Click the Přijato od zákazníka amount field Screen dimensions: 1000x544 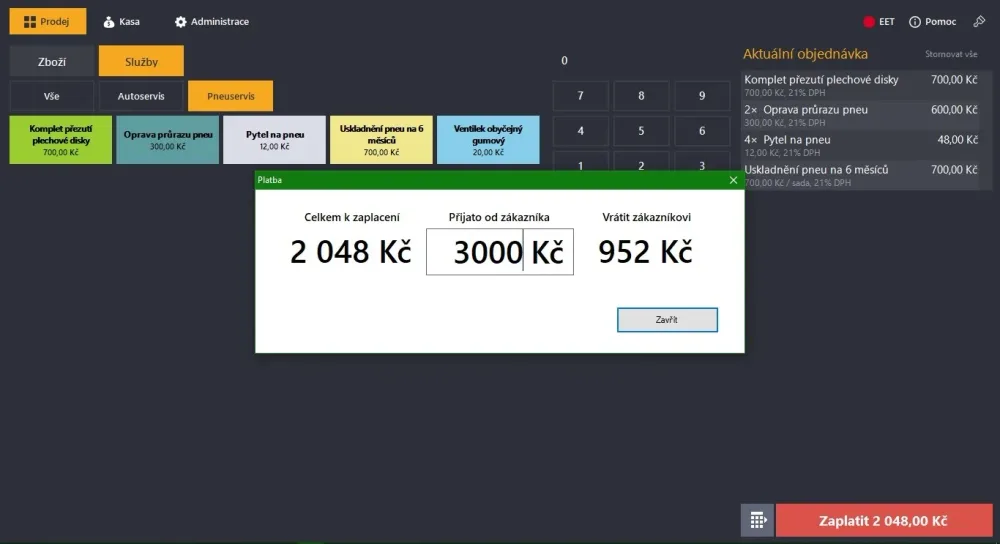pos(500,252)
